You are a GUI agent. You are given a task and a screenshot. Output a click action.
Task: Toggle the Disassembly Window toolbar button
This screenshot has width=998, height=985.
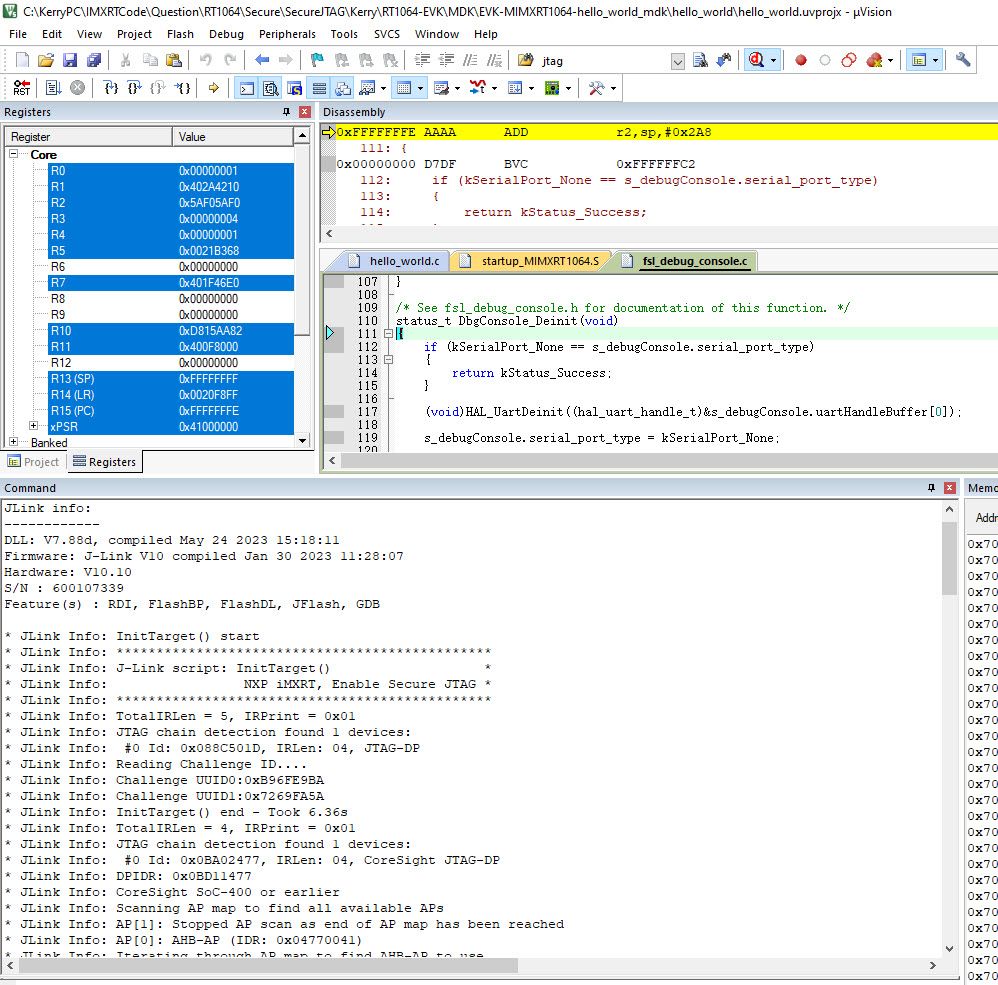pos(271,88)
